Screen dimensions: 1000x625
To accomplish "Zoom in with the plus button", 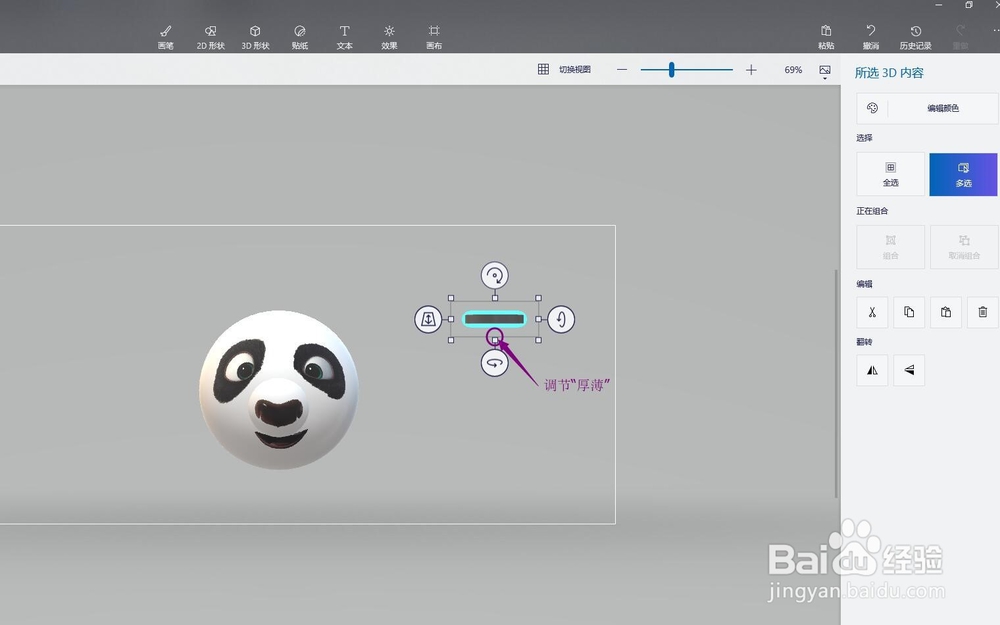I will click(751, 70).
